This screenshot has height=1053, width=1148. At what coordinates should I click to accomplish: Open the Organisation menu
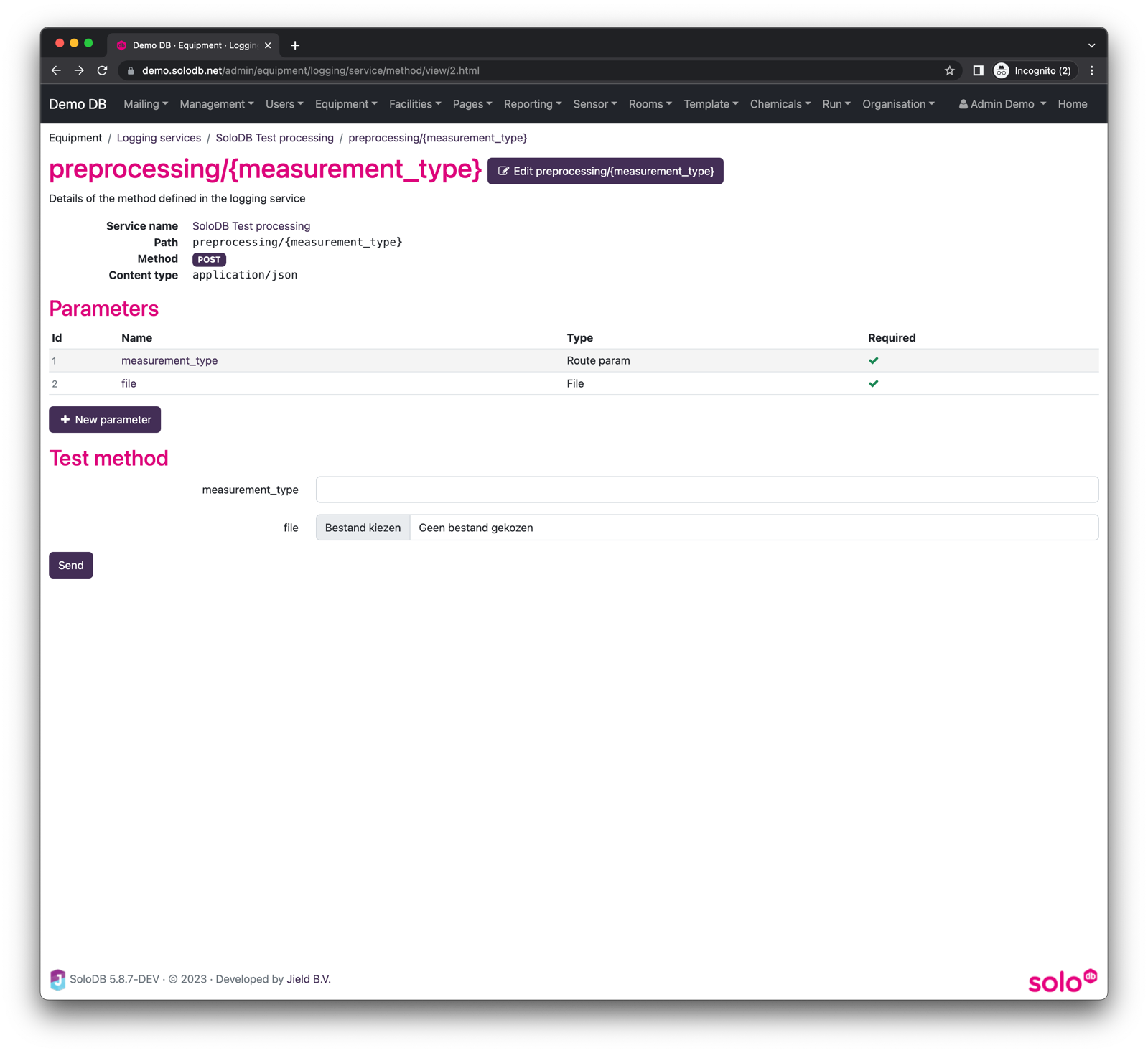click(x=899, y=104)
